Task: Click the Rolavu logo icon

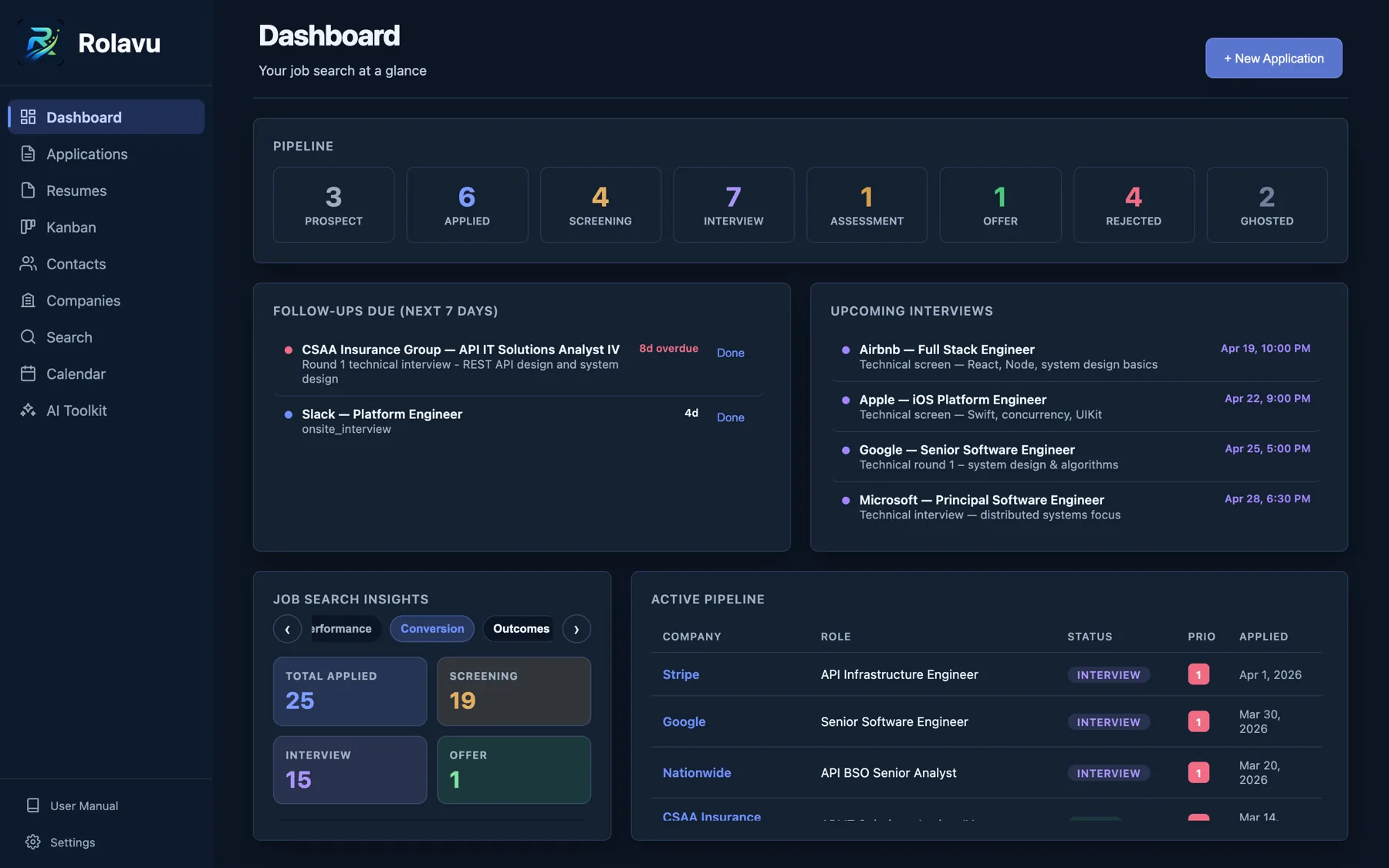Action: (41, 42)
